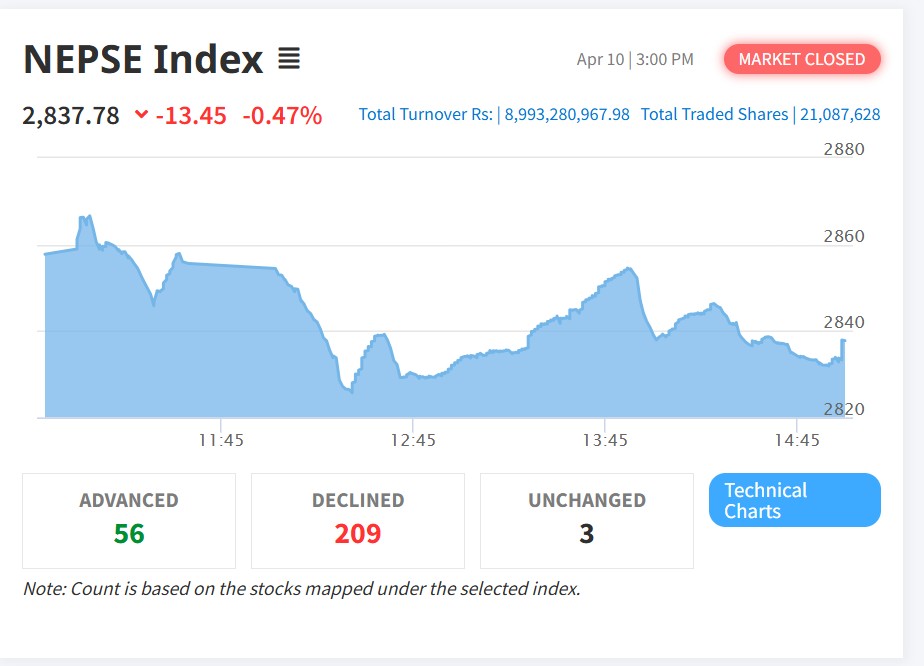The width and height of the screenshot is (924, 666).
Task: Click the 12:45 time axis label
Action: click(413, 440)
